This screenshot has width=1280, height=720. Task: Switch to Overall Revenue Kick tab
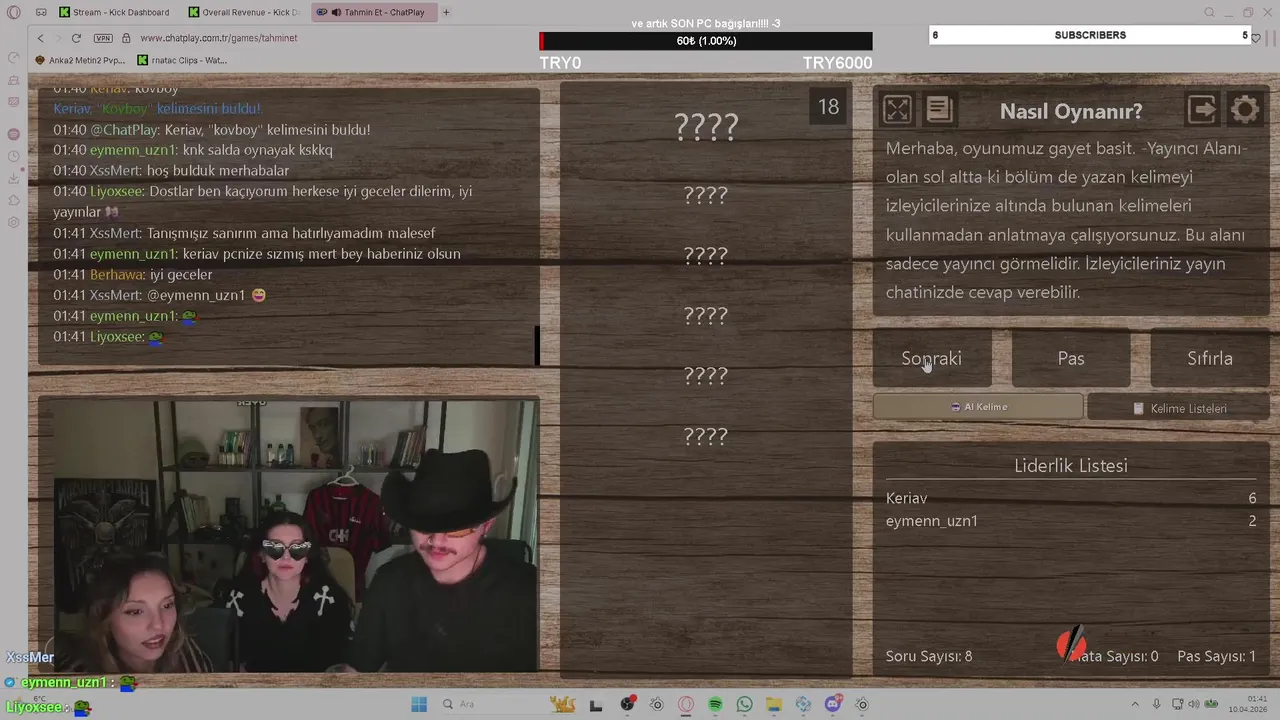[x=244, y=12]
